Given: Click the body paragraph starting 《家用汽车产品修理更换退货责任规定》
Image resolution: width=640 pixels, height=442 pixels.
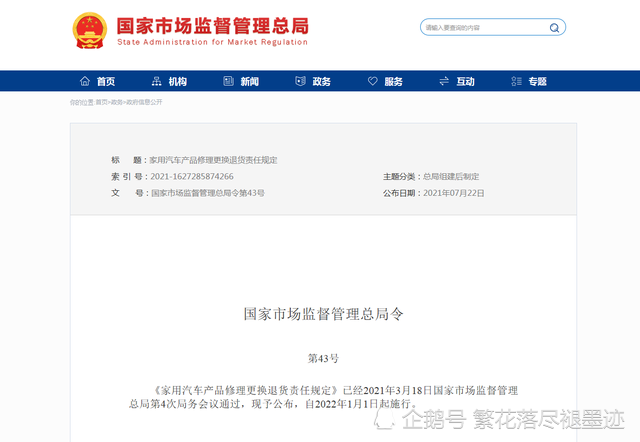Looking at the screenshot, I should pos(323,397).
